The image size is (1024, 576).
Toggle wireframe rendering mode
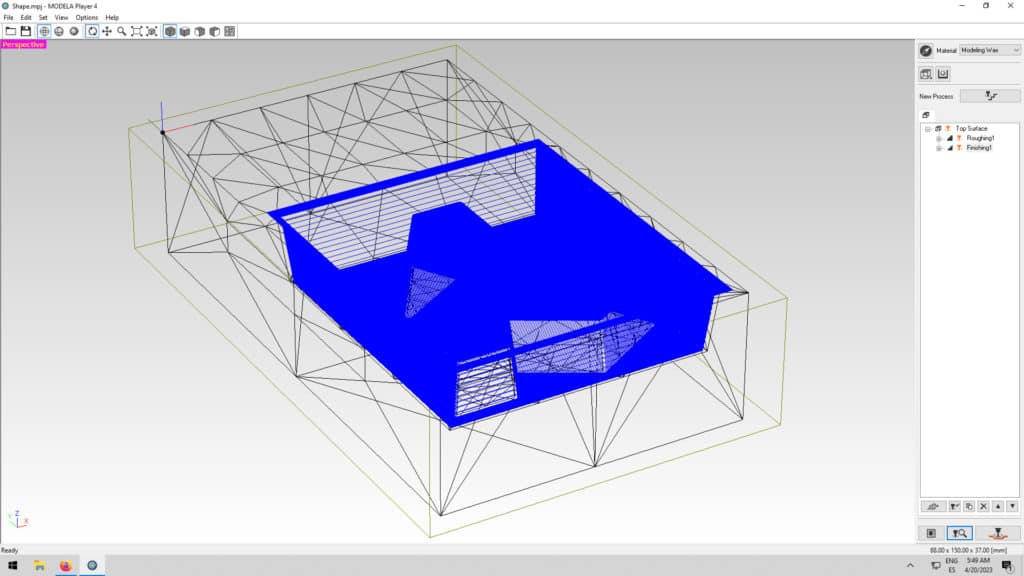(x=44, y=31)
